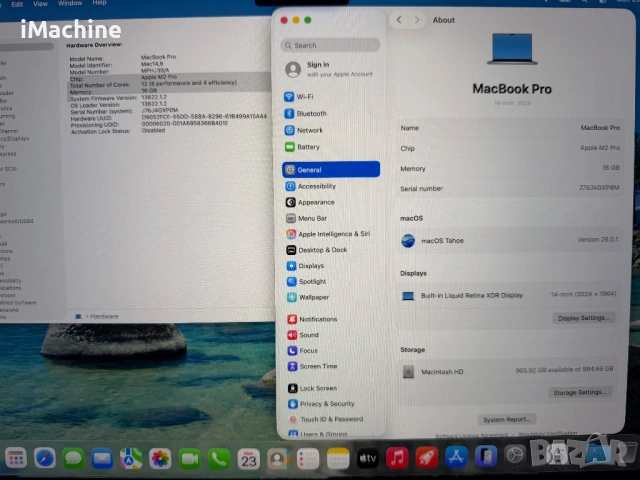Open Privacy & Security settings

pos(321,404)
